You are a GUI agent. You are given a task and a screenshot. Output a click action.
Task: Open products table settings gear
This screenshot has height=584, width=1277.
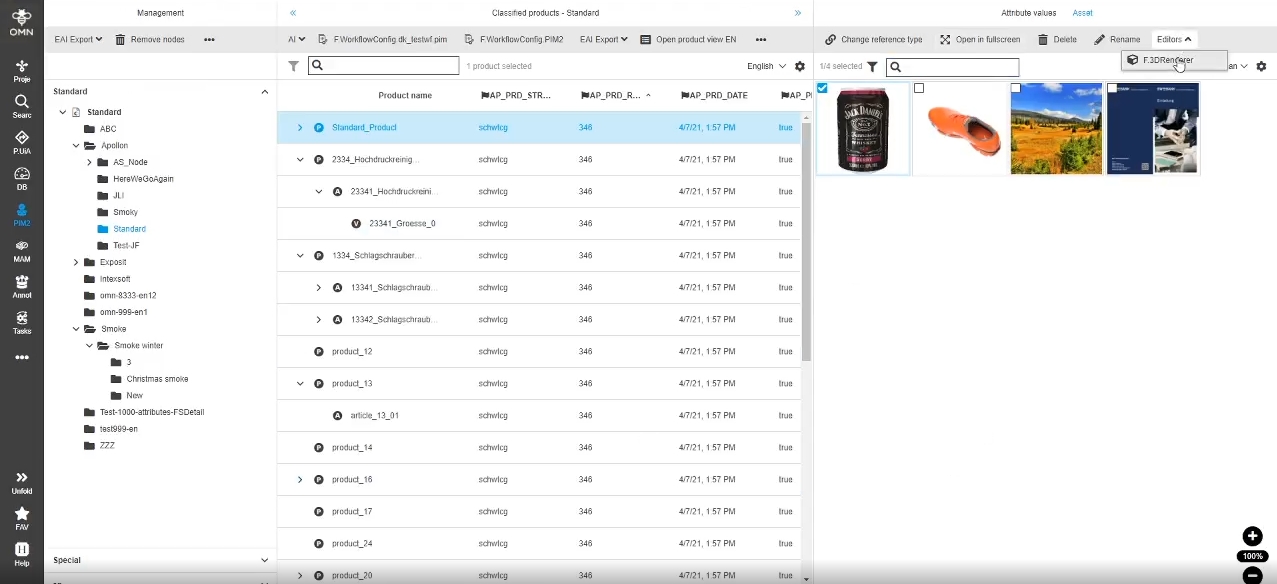(x=799, y=66)
